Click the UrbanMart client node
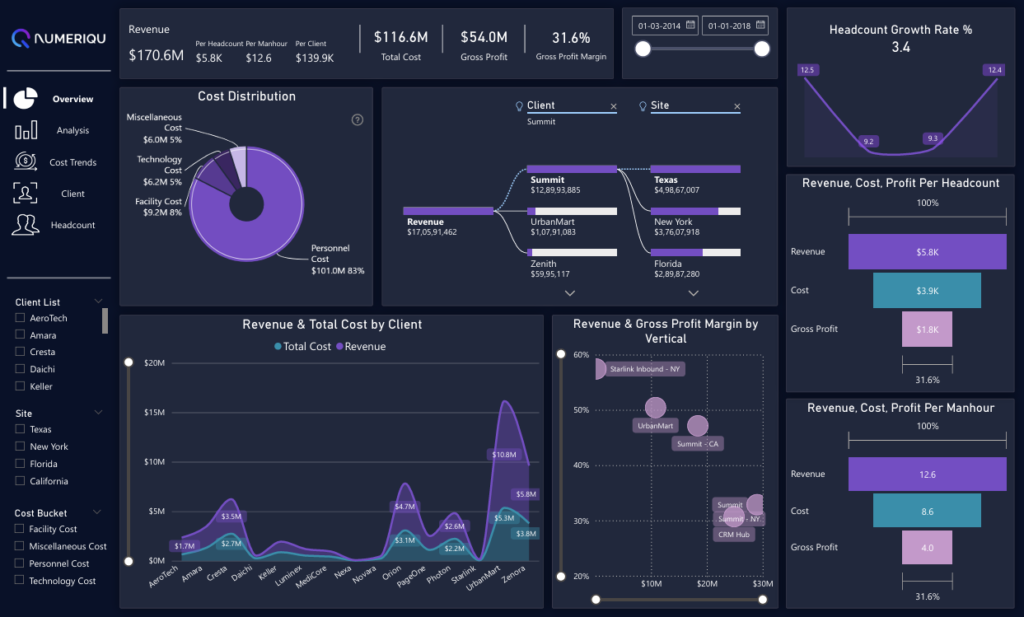The image size is (1024, 617). 572,211
